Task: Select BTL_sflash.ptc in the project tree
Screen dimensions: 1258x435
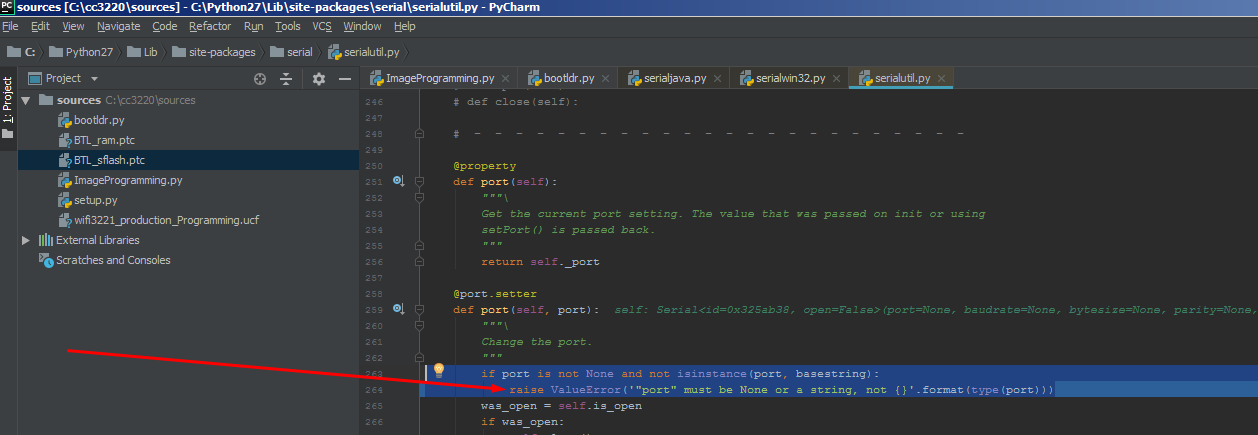Action: (188, 160)
